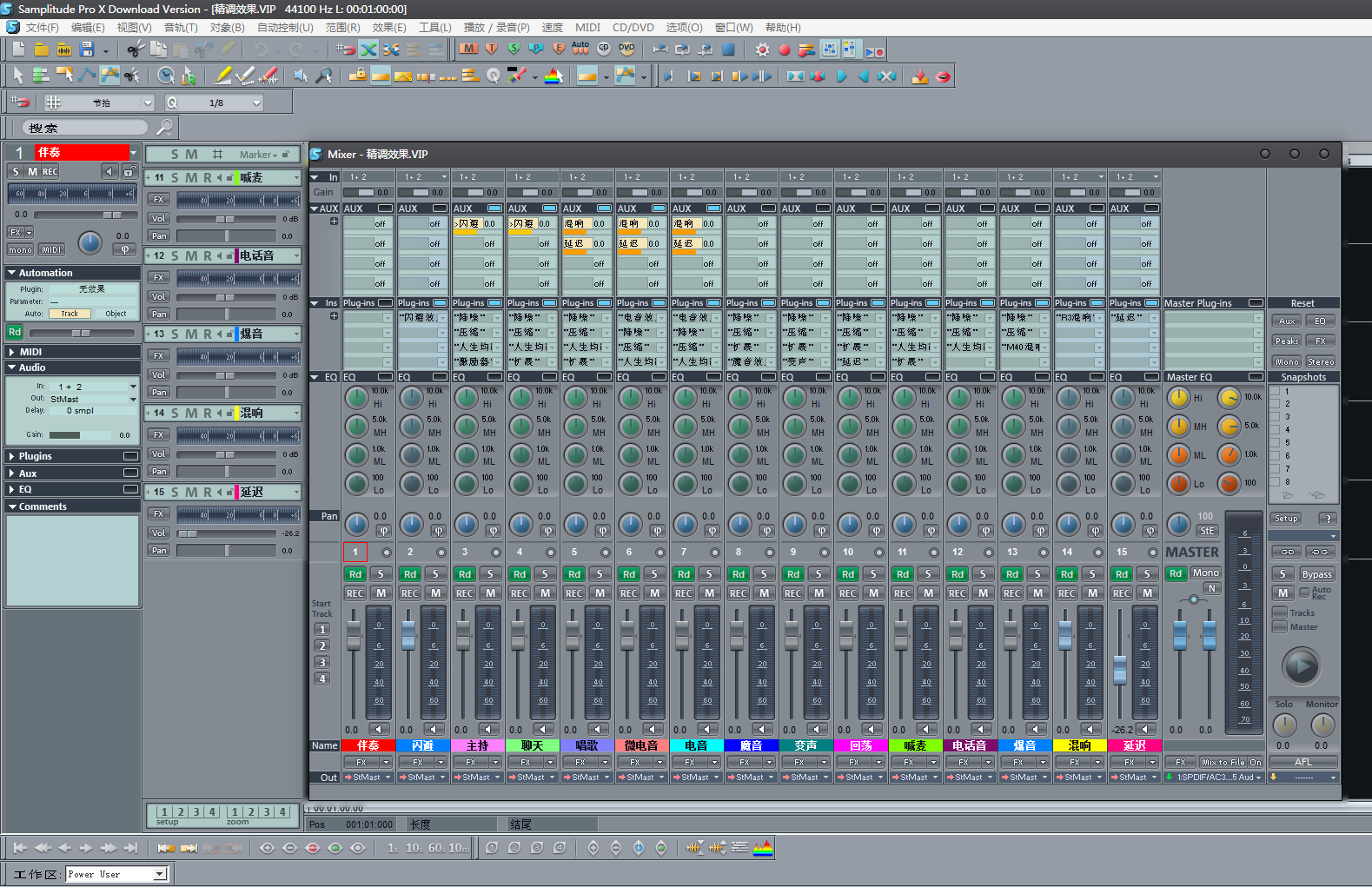The height and width of the screenshot is (887, 1372).
Task: Click the red record circle in top toolbar
Action: click(x=785, y=50)
